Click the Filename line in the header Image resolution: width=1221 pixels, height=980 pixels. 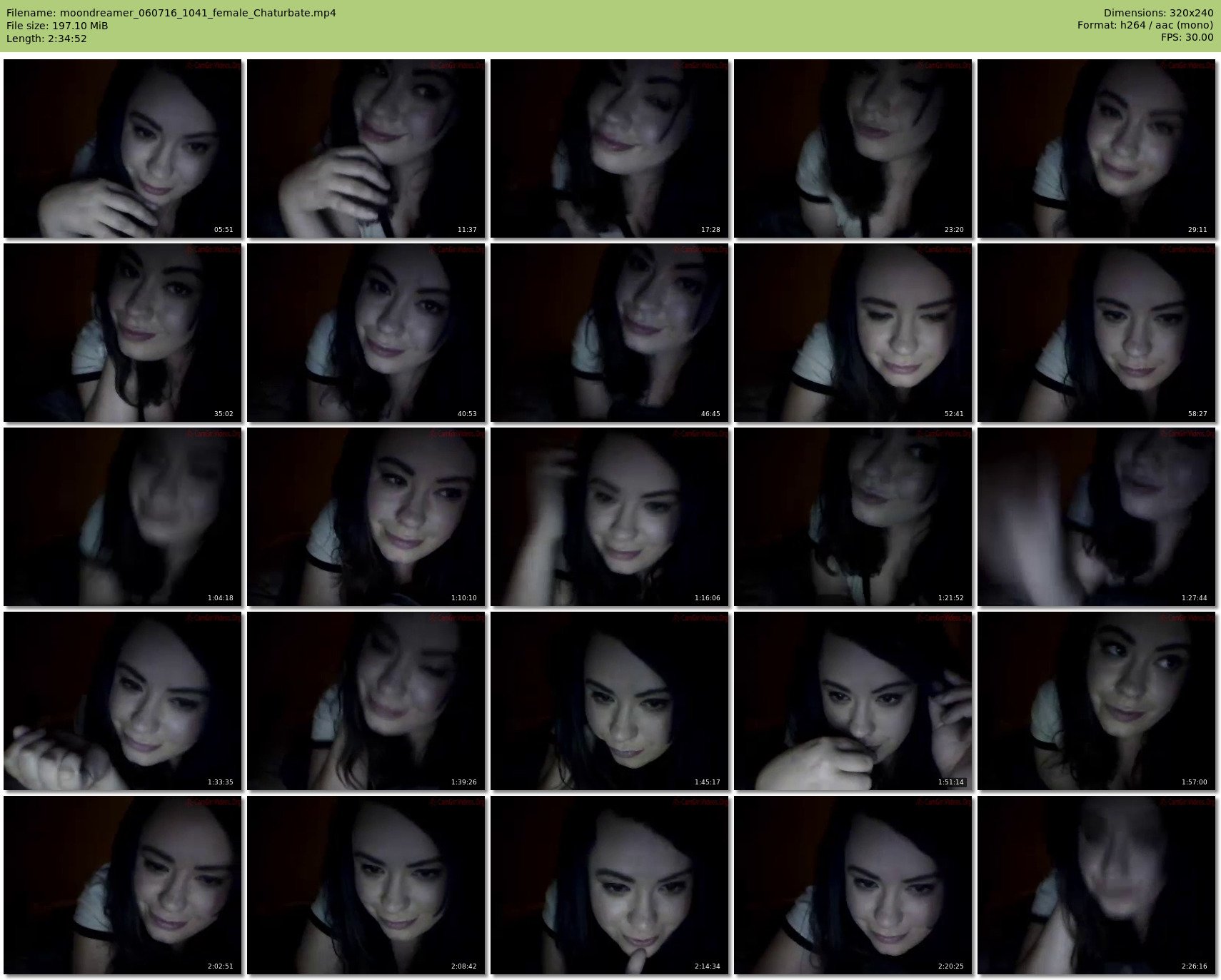(171, 13)
